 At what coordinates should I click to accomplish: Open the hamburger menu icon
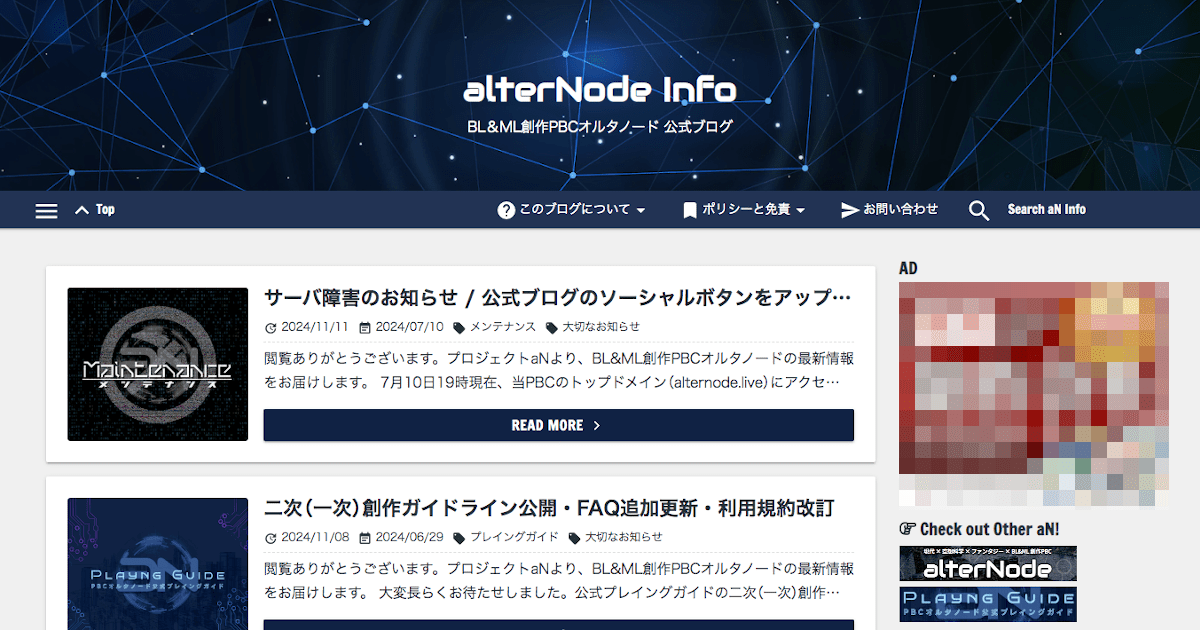pos(46,210)
